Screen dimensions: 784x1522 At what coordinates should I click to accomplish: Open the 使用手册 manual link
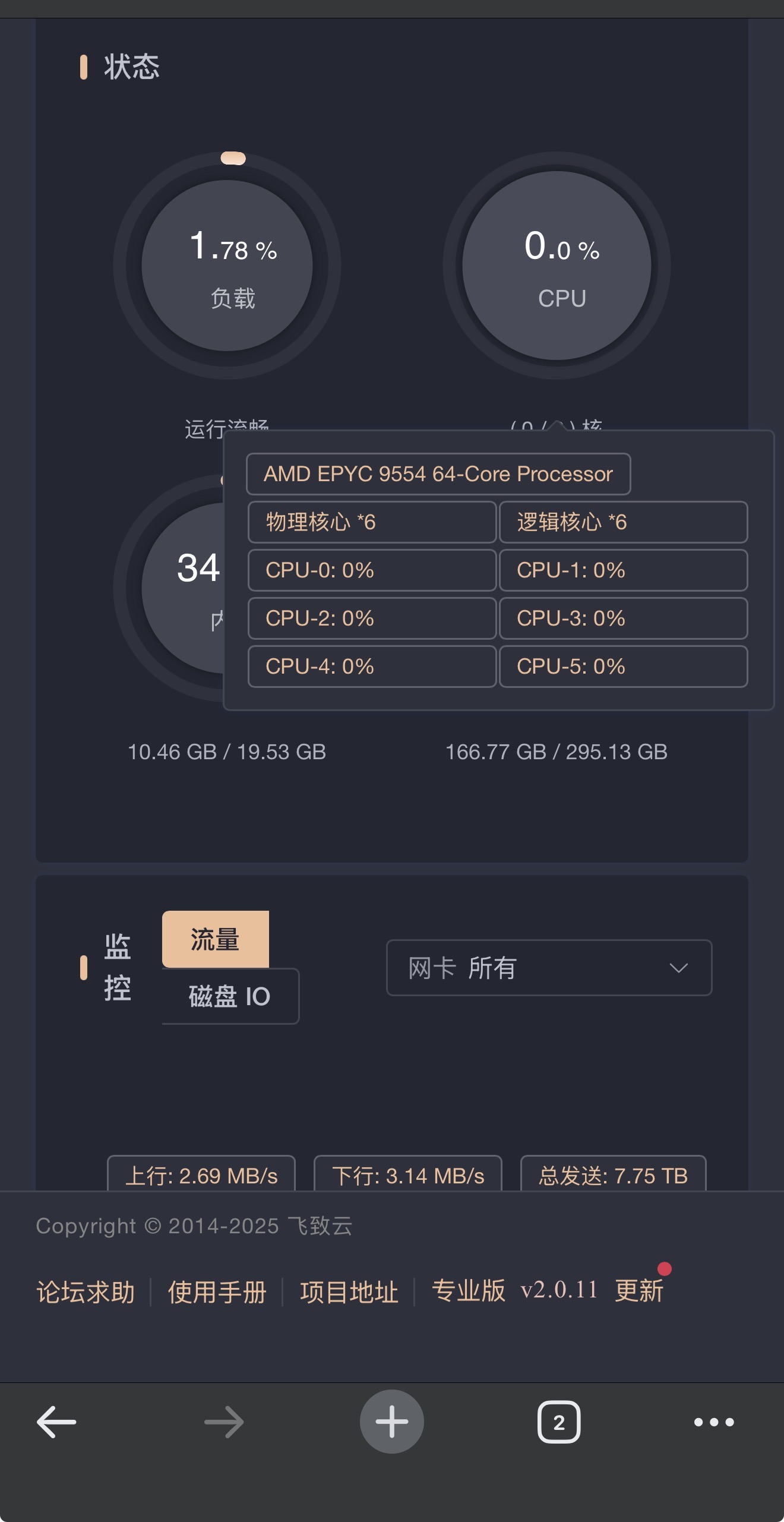click(x=217, y=1292)
